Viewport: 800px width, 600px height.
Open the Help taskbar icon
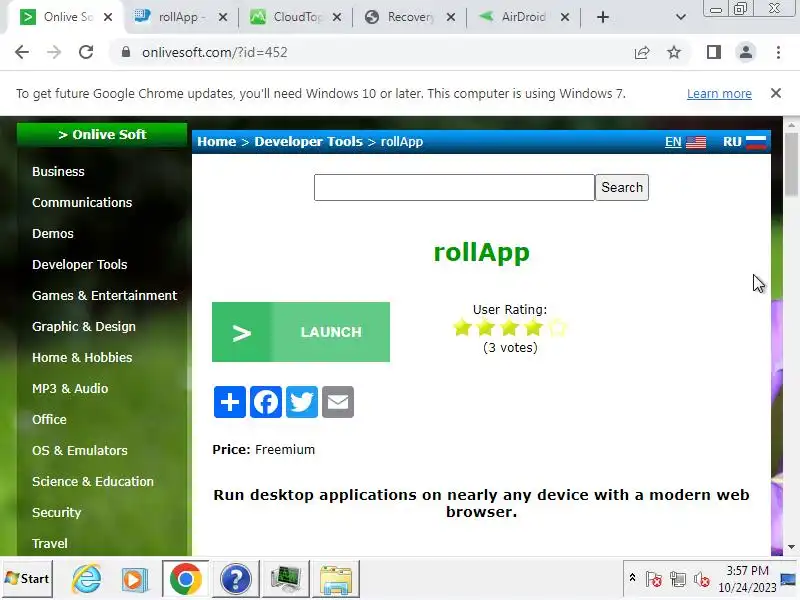(x=236, y=579)
